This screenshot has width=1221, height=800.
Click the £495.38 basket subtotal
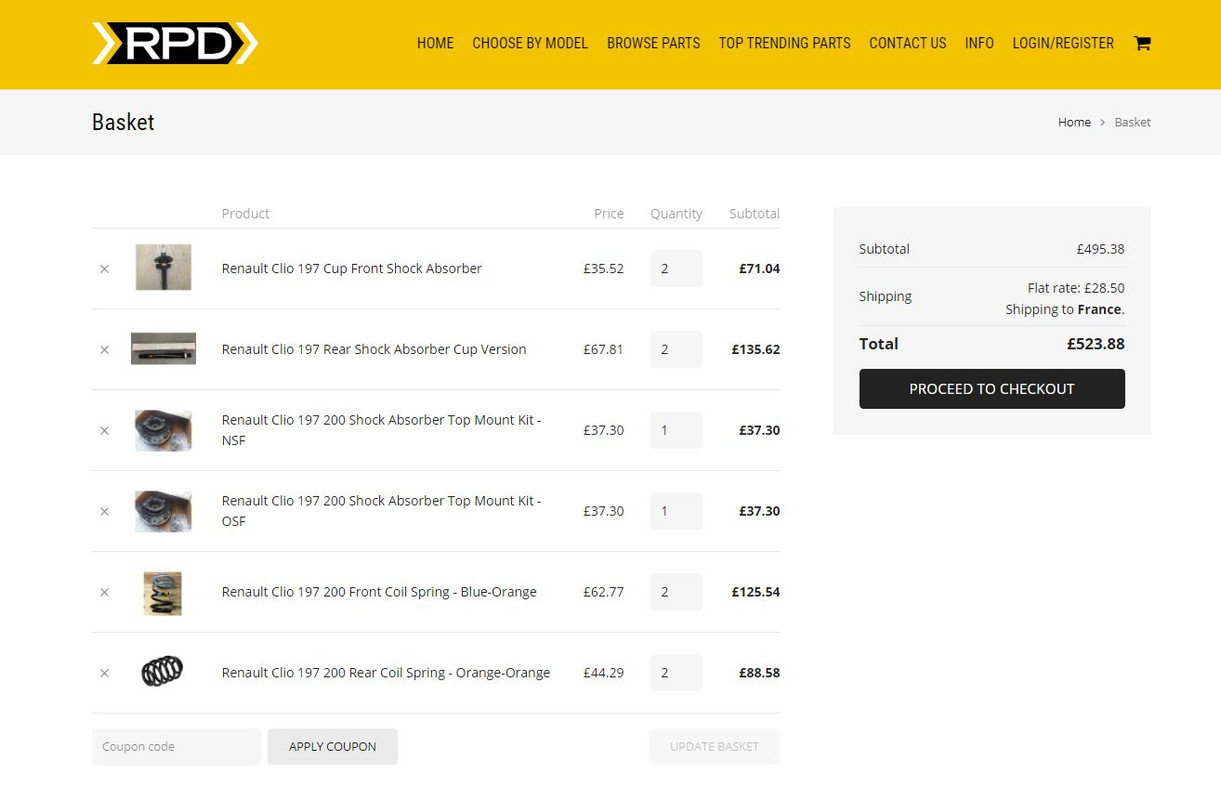point(1100,249)
